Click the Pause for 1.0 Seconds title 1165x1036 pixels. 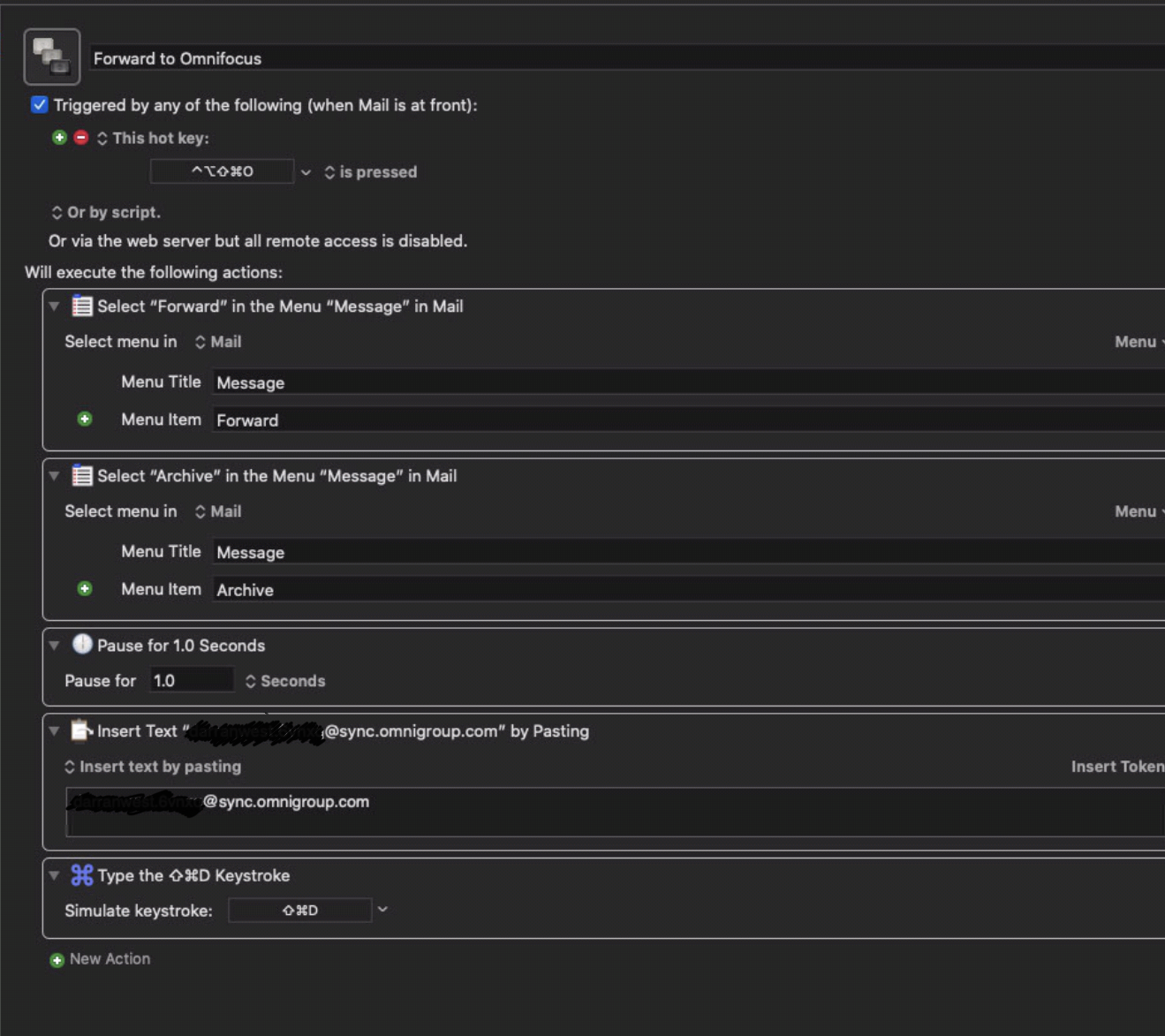coord(181,646)
